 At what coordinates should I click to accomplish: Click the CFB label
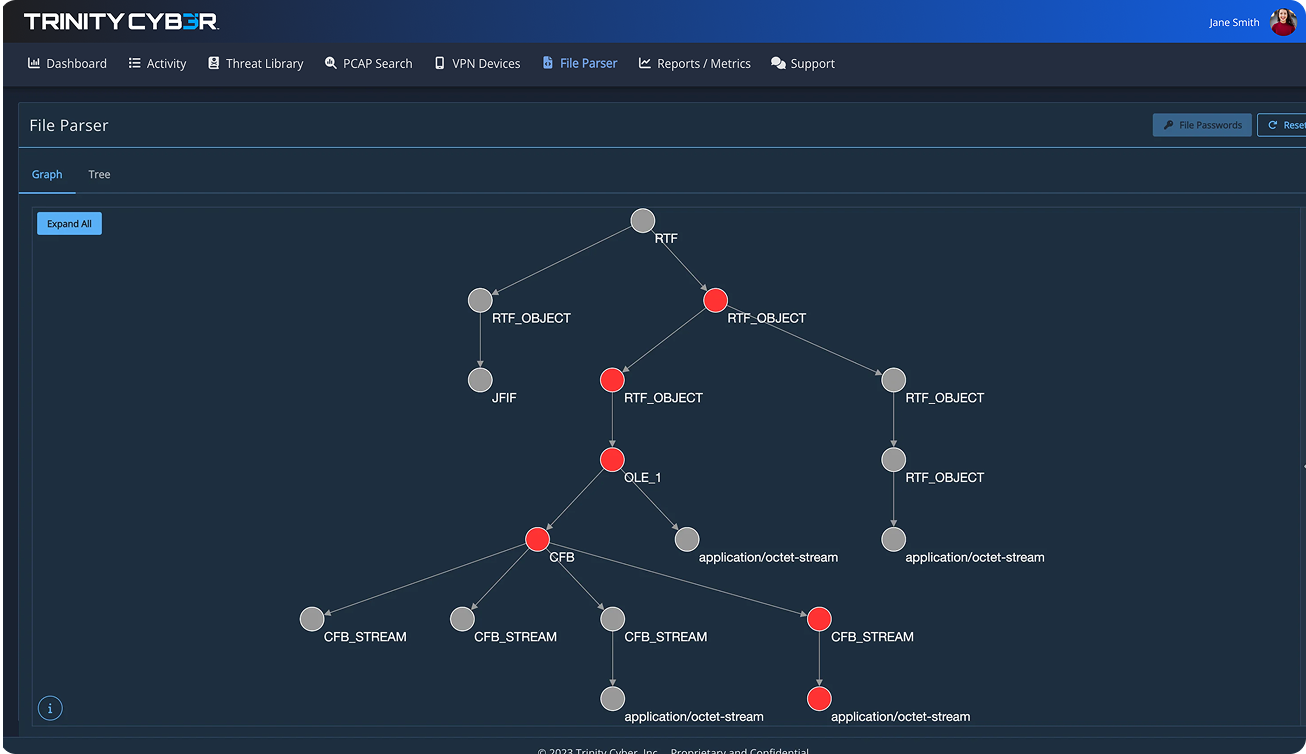tap(562, 557)
